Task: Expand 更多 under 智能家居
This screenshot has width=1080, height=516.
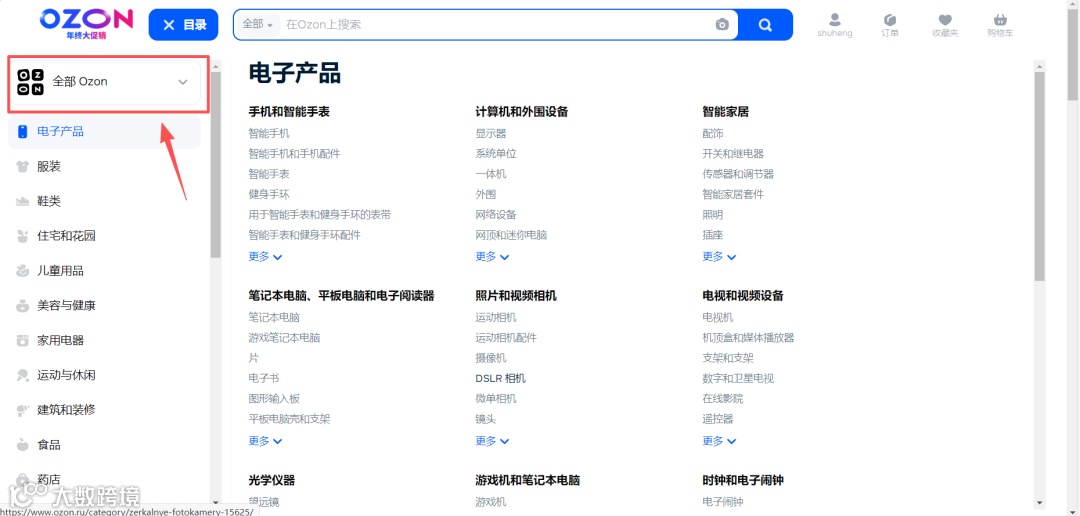Action: tap(719, 256)
